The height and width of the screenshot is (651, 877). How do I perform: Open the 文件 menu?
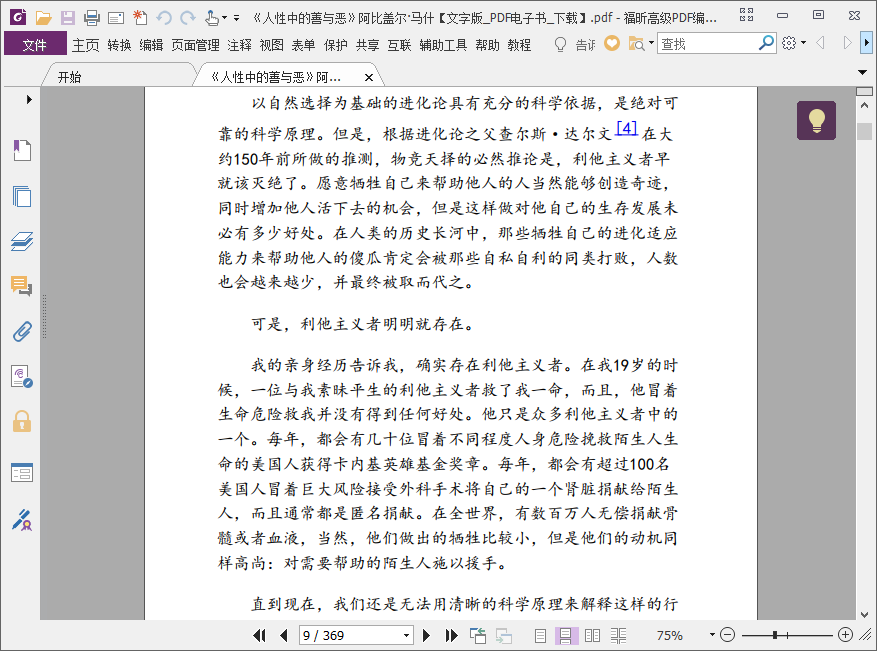click(x=35, y=44)
